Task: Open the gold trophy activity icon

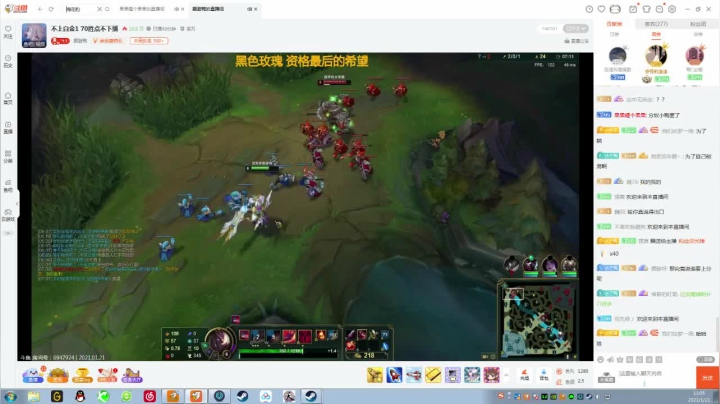Action: coord(83,375)
